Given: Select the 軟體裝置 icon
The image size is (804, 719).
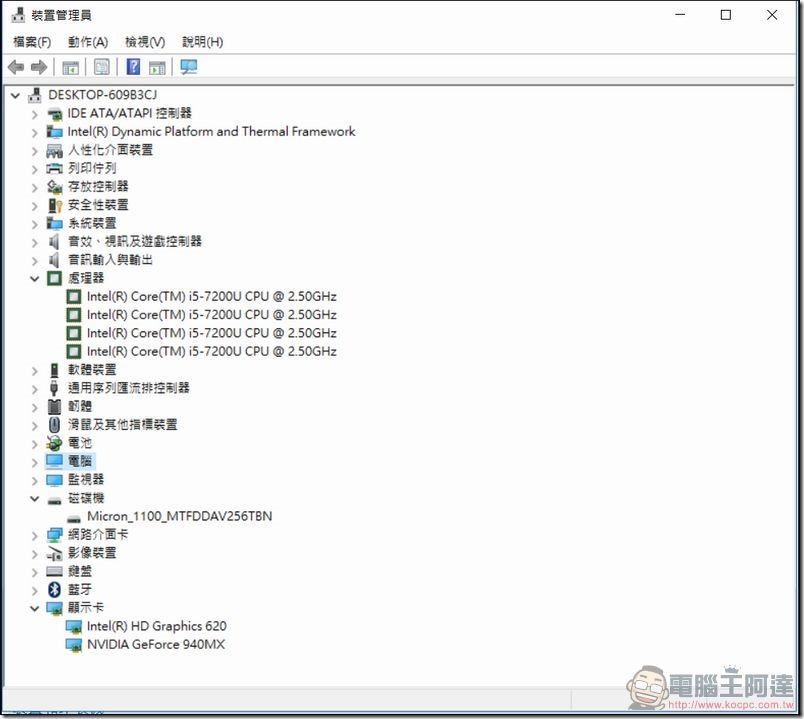Looking at the screenshot, I should [x=54, y=370].
